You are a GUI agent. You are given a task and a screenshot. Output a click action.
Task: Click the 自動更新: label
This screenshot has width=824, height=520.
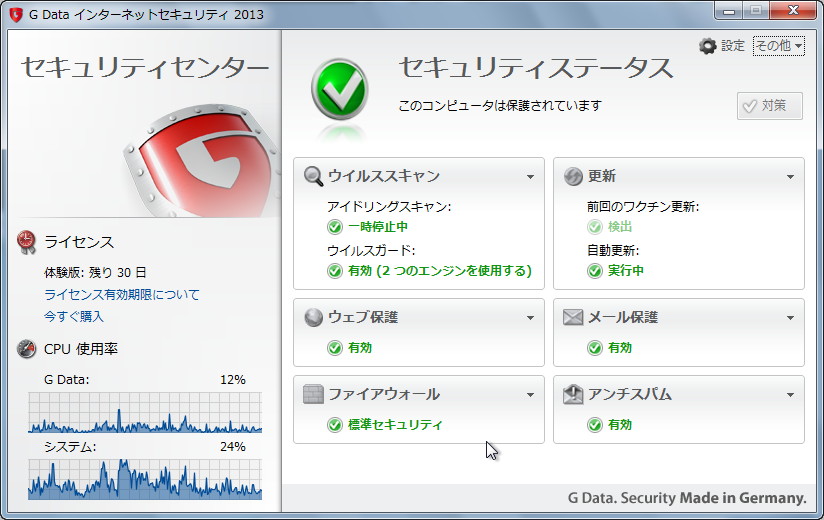pos(613,251)
